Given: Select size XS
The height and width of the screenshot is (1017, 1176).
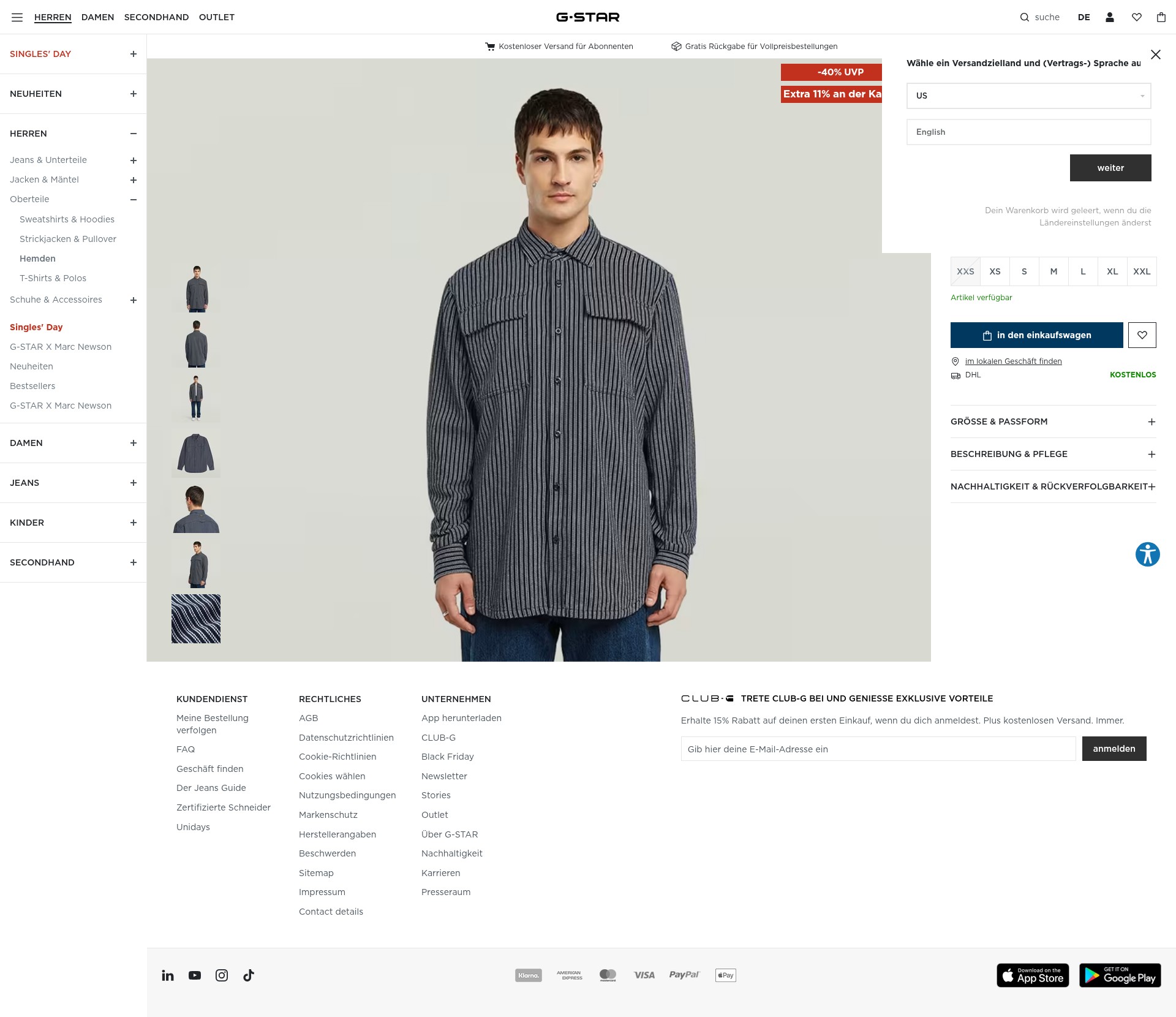Looking at the screenshot, I should coord(995,271).
